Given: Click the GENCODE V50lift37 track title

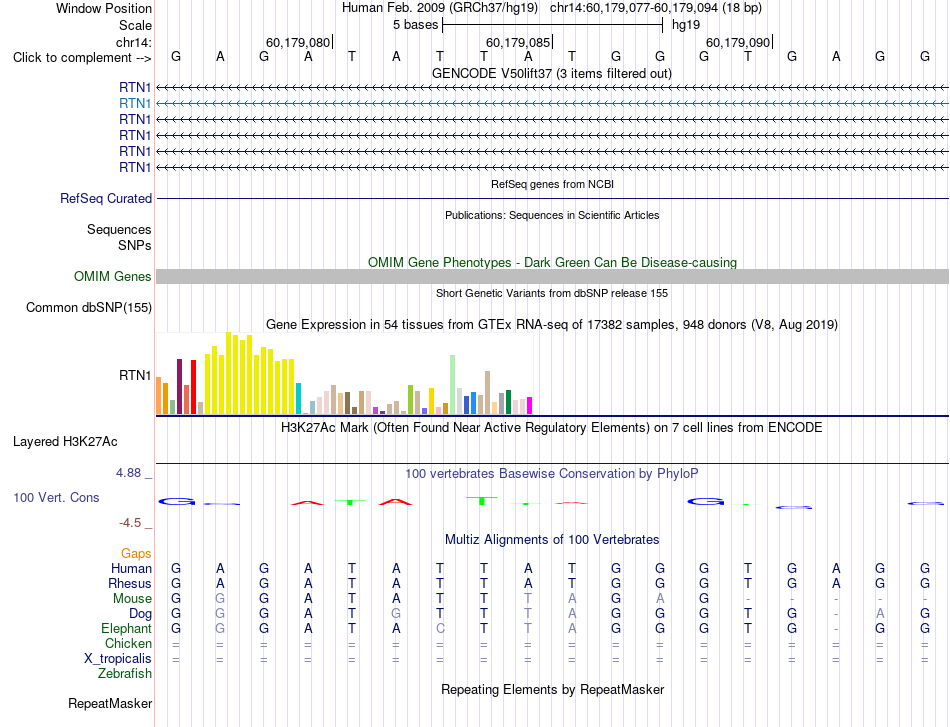Looking at the screenshot, I should pyautogui.click(x=552, y=73).
